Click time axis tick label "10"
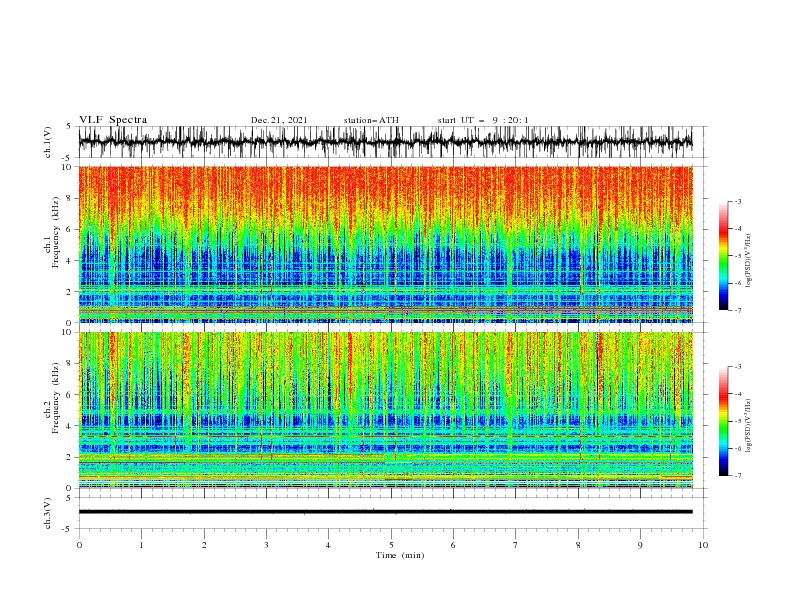The height and width of the screenshot is (612, 792). point(703,545)
